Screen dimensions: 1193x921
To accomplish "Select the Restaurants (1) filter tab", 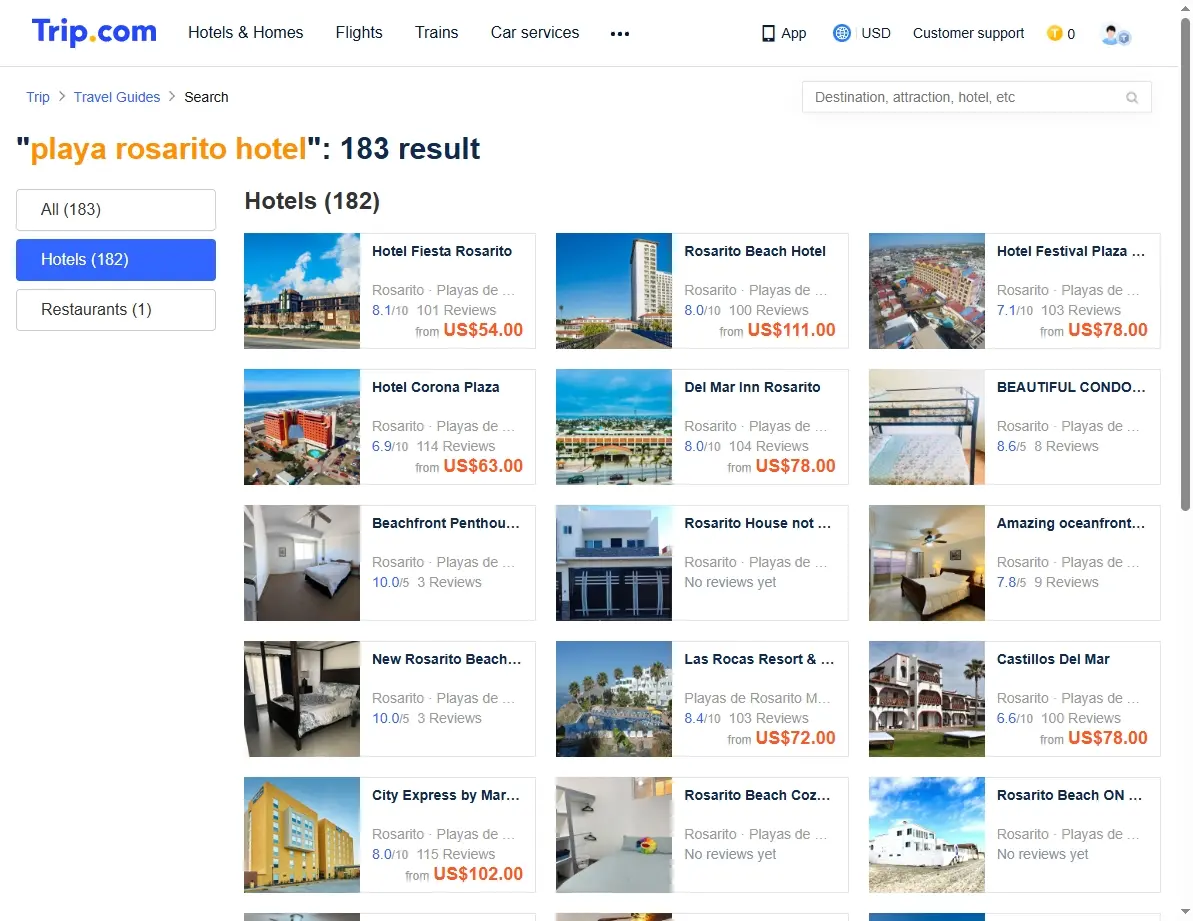I will tap(116, 310).
